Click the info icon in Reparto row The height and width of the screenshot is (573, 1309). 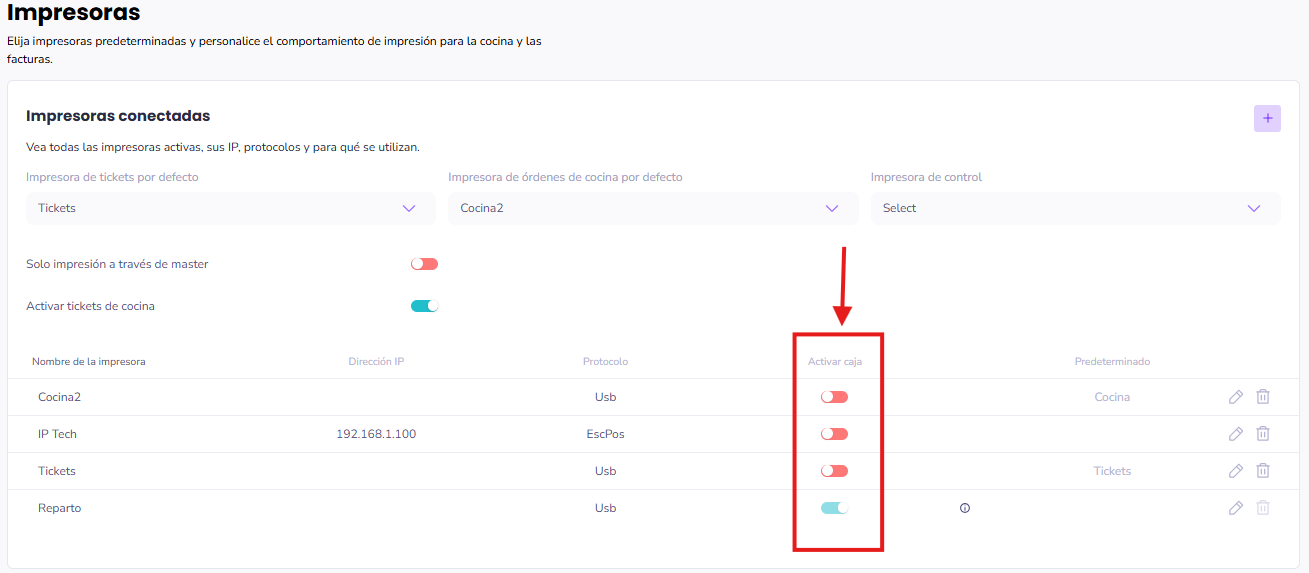pyautogui.click(x=964, y=508)
